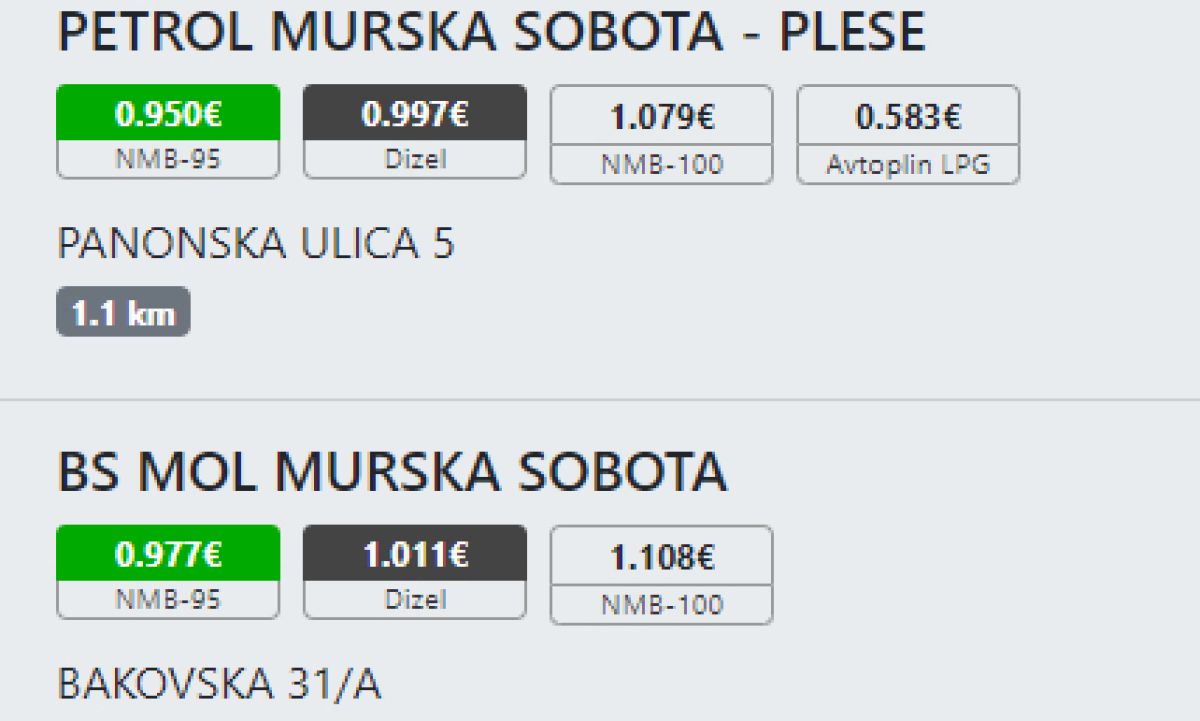
Task: Select the NMB-95 label under Petrol's 0.950€
Action: [x=168, y=159]
